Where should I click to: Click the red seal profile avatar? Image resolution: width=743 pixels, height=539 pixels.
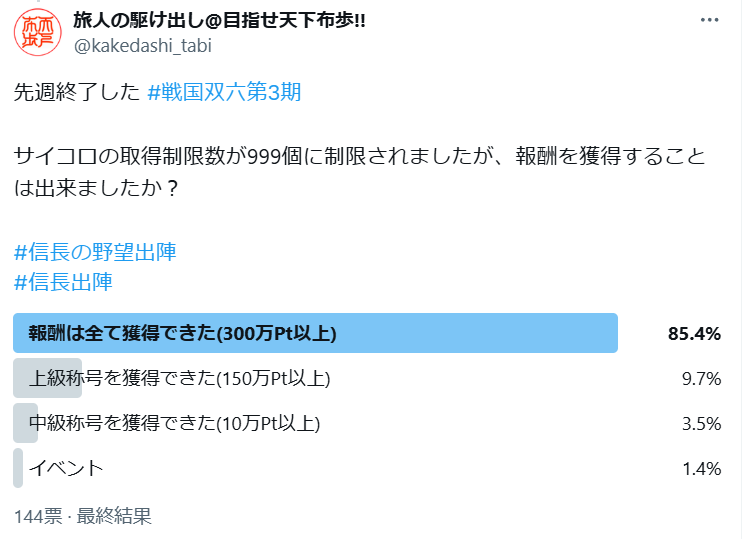tap(37, 32)
